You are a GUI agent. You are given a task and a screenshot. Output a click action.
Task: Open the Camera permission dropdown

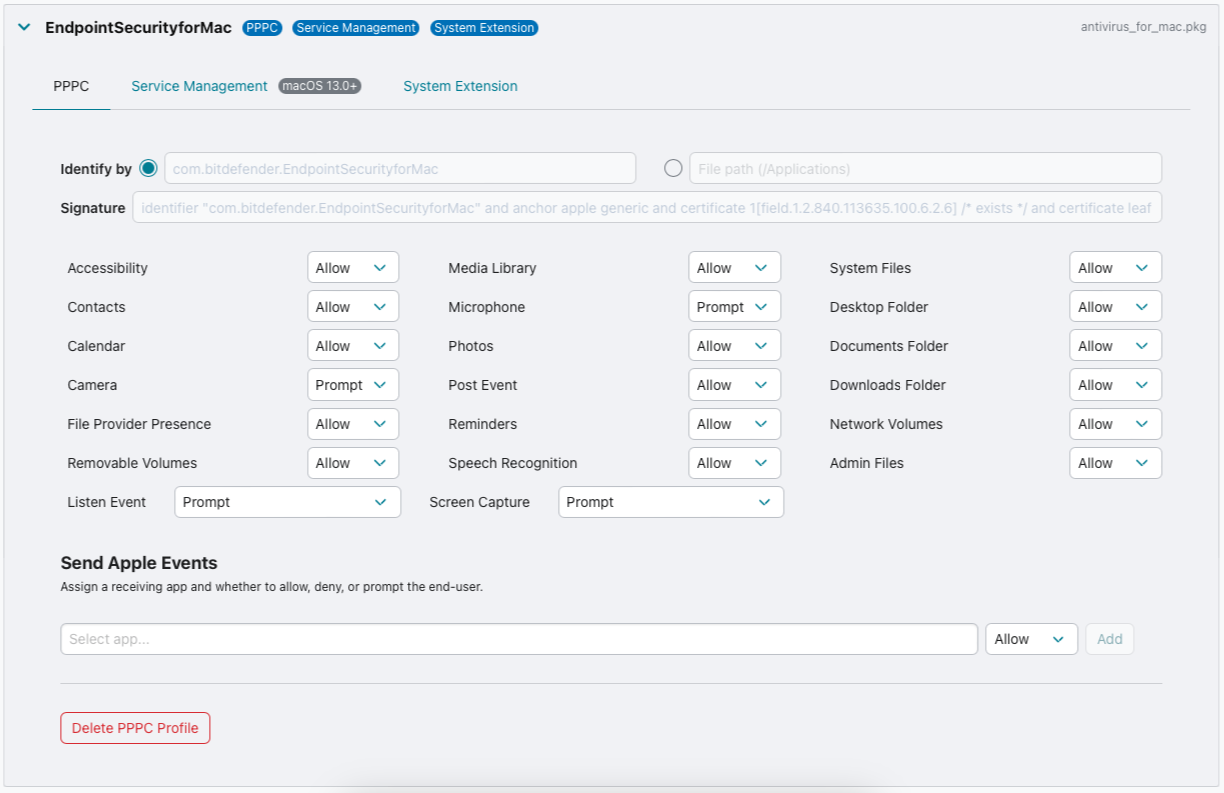[353, 385]
